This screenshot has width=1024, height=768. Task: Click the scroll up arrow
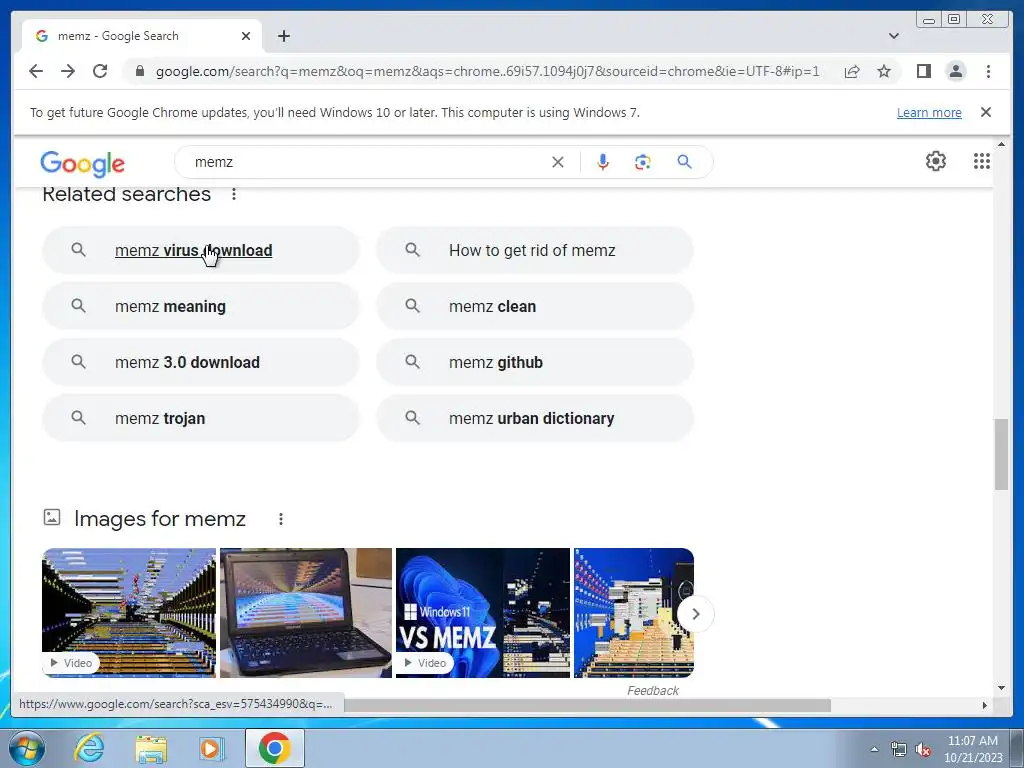1001,144
